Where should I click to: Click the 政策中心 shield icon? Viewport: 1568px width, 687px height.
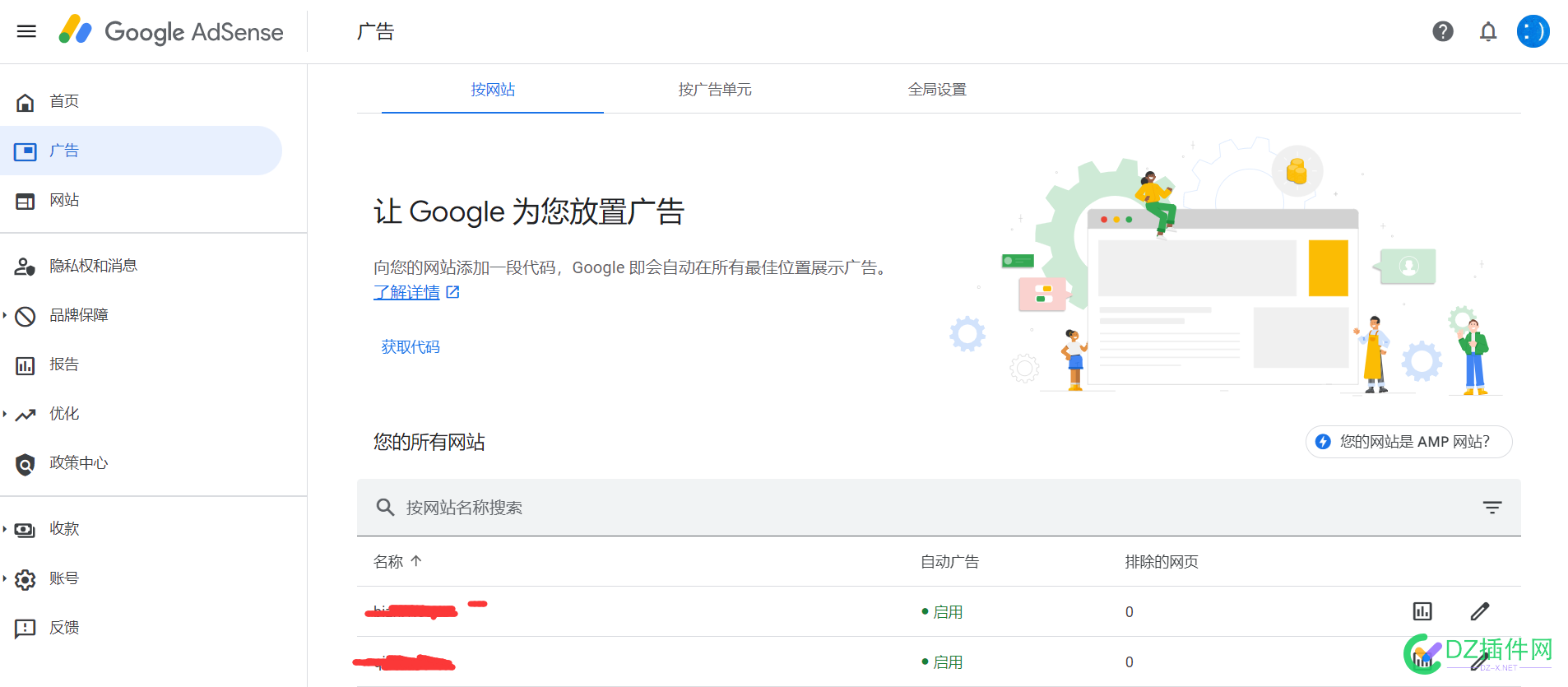26,464
